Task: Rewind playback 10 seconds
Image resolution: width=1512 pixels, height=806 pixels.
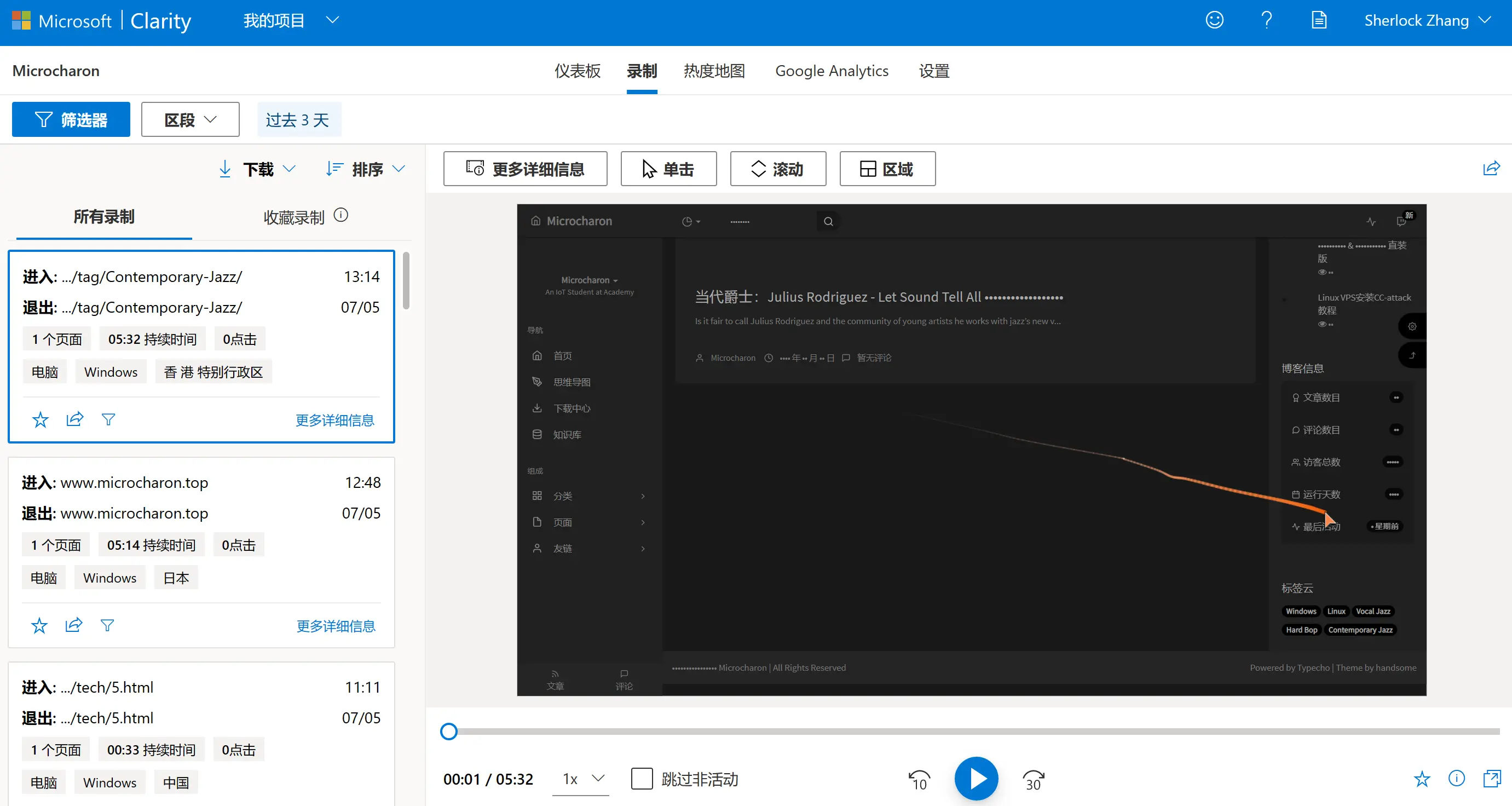Action: click(919, 780)
